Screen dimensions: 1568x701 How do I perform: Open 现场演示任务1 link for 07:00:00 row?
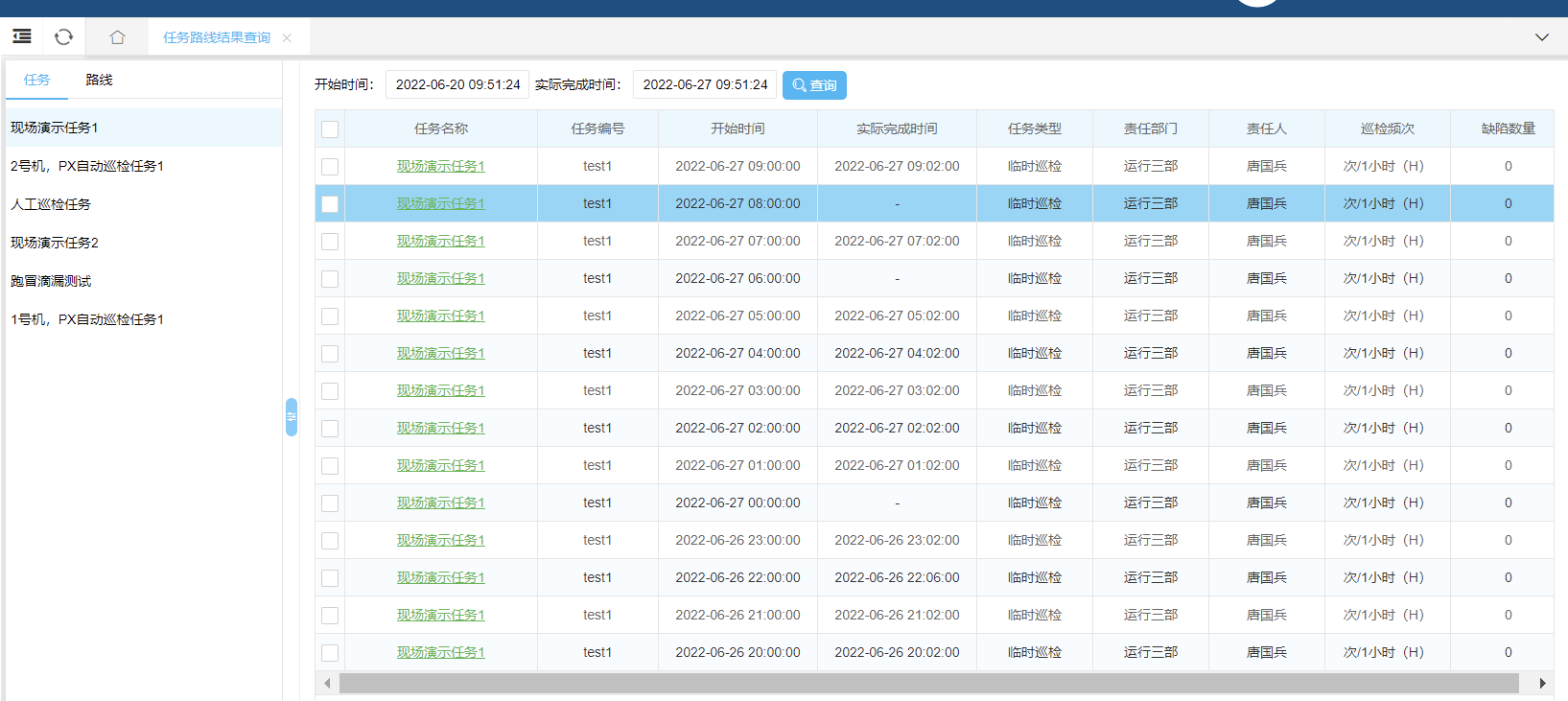tap(441, 241)
